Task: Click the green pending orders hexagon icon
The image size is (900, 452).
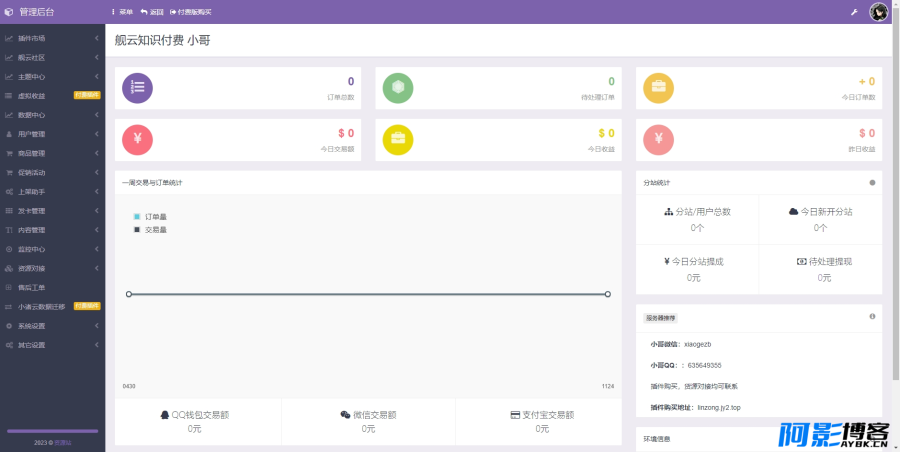Action: pyautogui.click(x=398, y=88)
